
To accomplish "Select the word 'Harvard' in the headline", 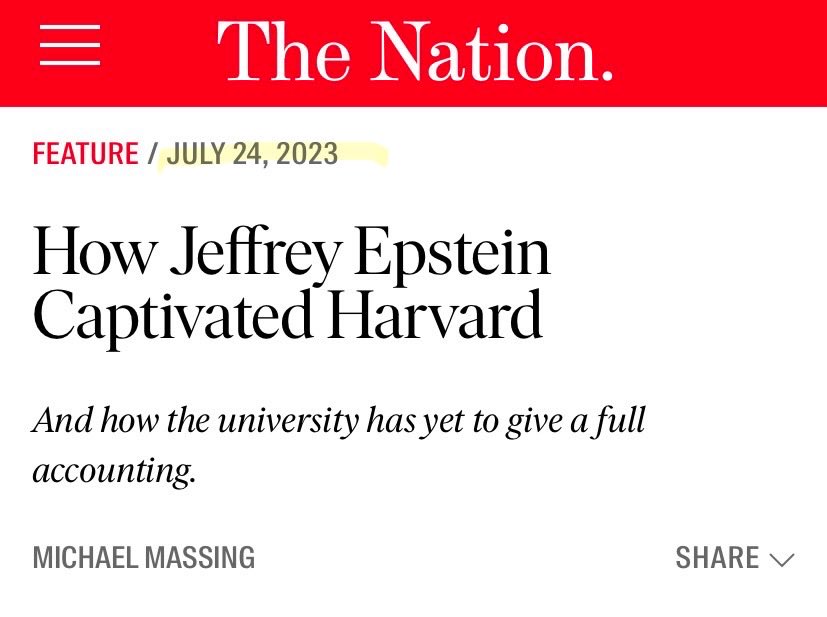I will [x=434, y=316].
